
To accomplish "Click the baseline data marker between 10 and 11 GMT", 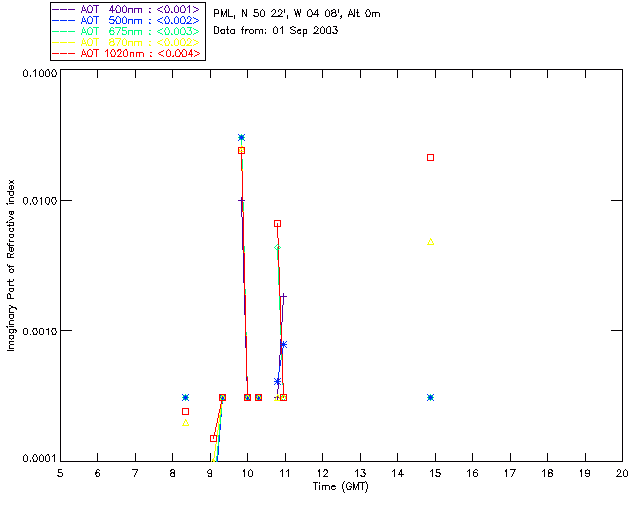I will (x=258, y=397).
